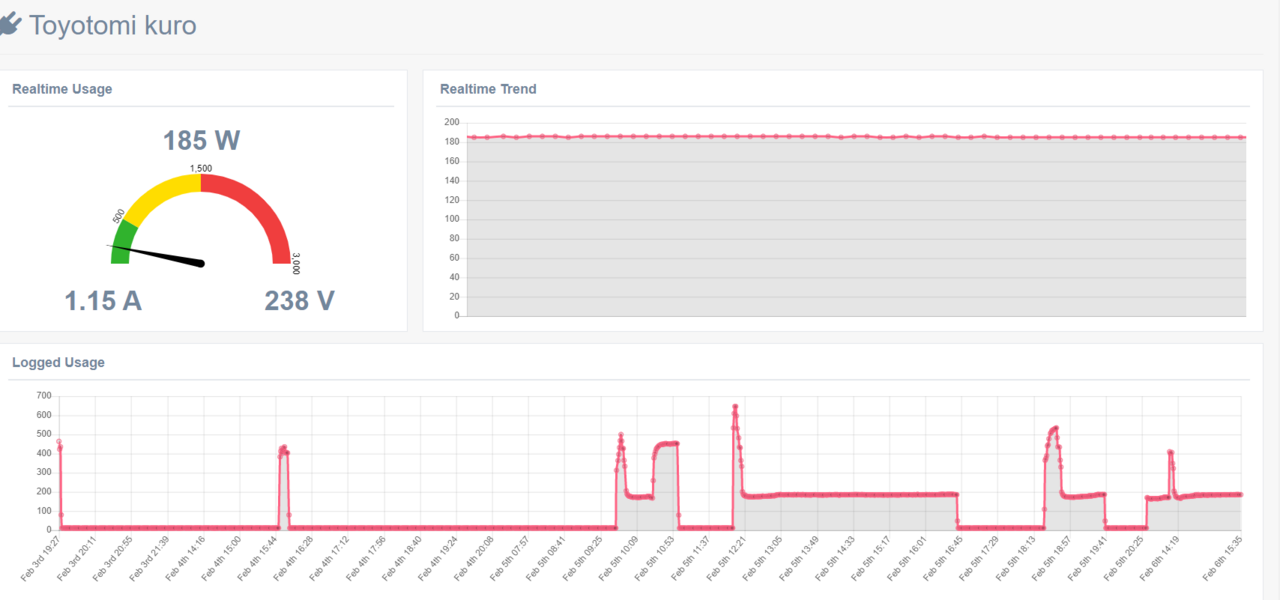This screenshot has height=600, width=1280.
Task: Select the Realtime Trend panel heading
Action: (488, 89)
